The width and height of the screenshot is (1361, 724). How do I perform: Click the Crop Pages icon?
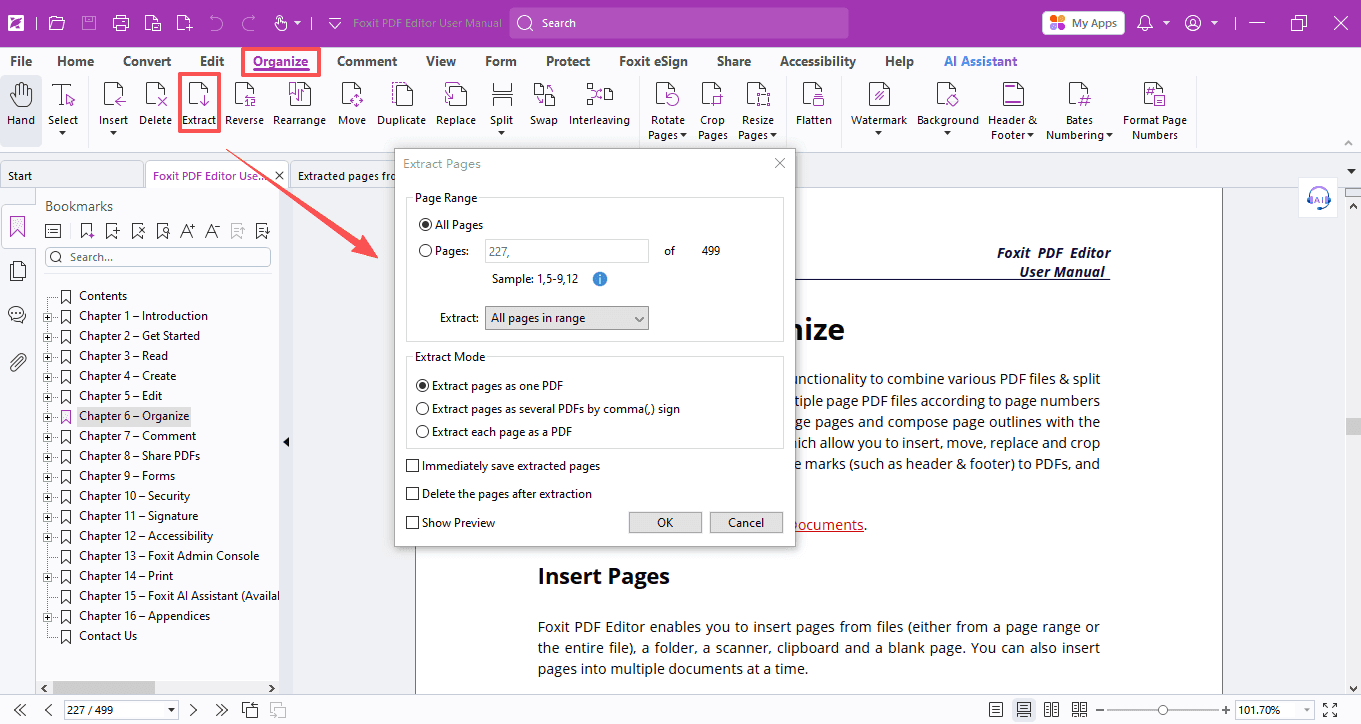point(712,96)
